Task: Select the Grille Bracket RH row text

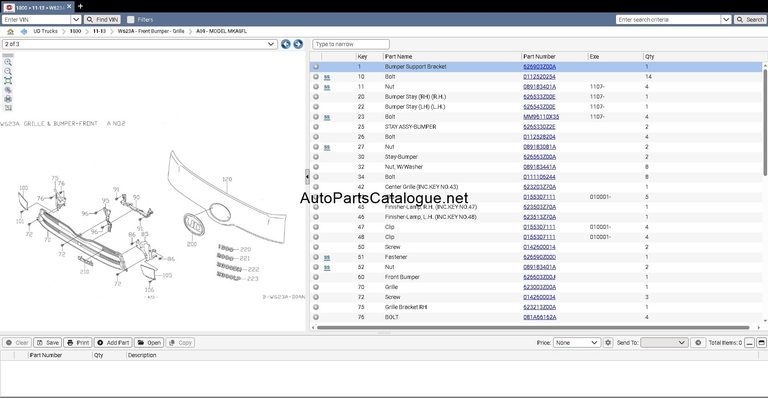Action: point(406,307)
